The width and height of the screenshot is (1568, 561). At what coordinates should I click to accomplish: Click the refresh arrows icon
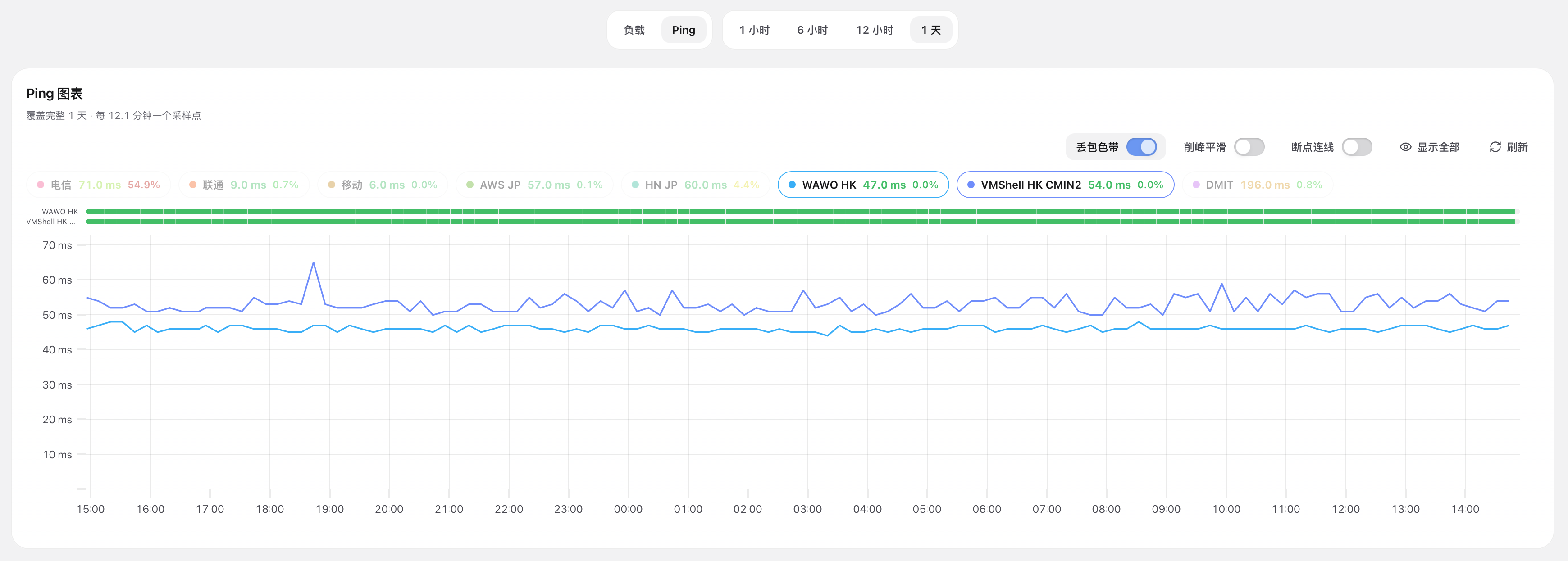pos(1495,147)
